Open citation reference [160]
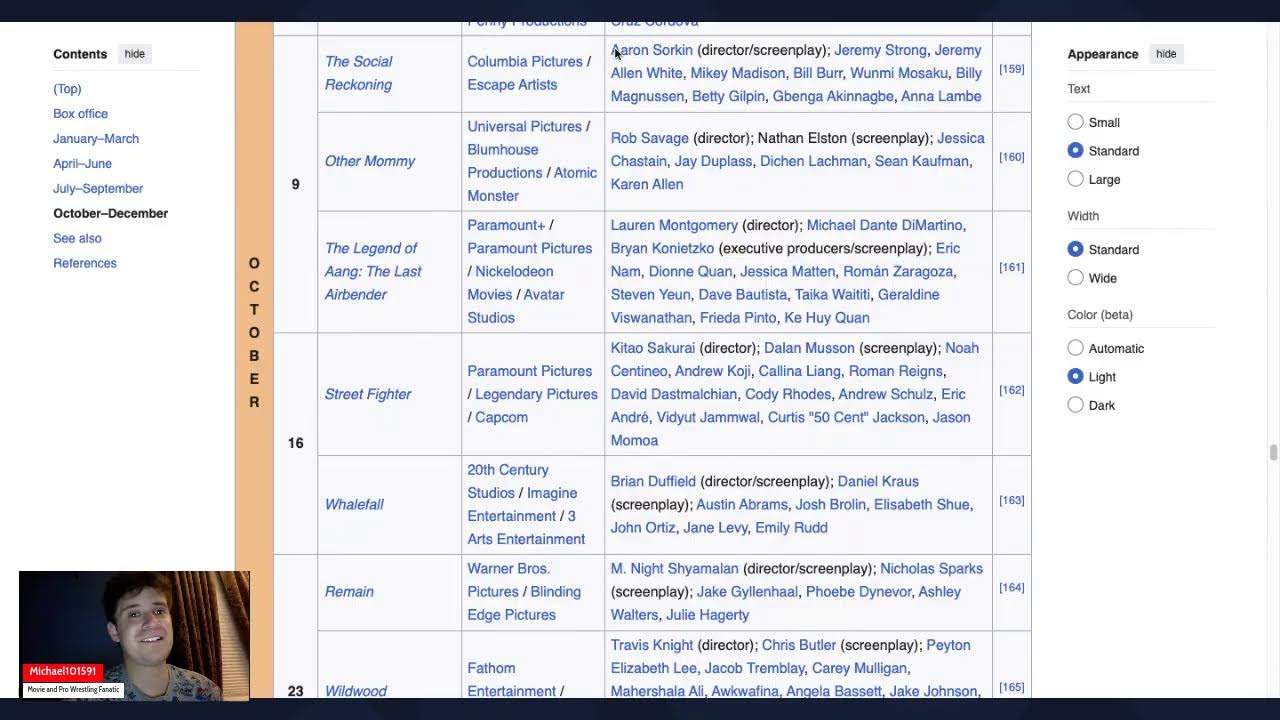The width and height of the screenshot is (1280, 720). (1012, 157)
